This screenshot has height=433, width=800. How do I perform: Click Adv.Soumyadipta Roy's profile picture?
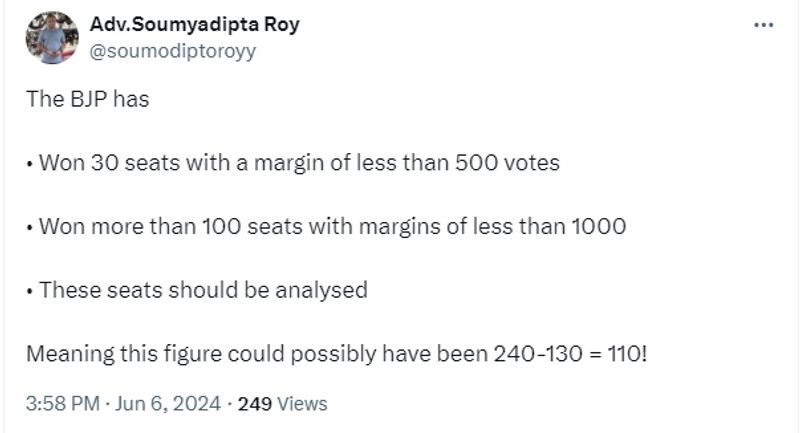[52, 38]
